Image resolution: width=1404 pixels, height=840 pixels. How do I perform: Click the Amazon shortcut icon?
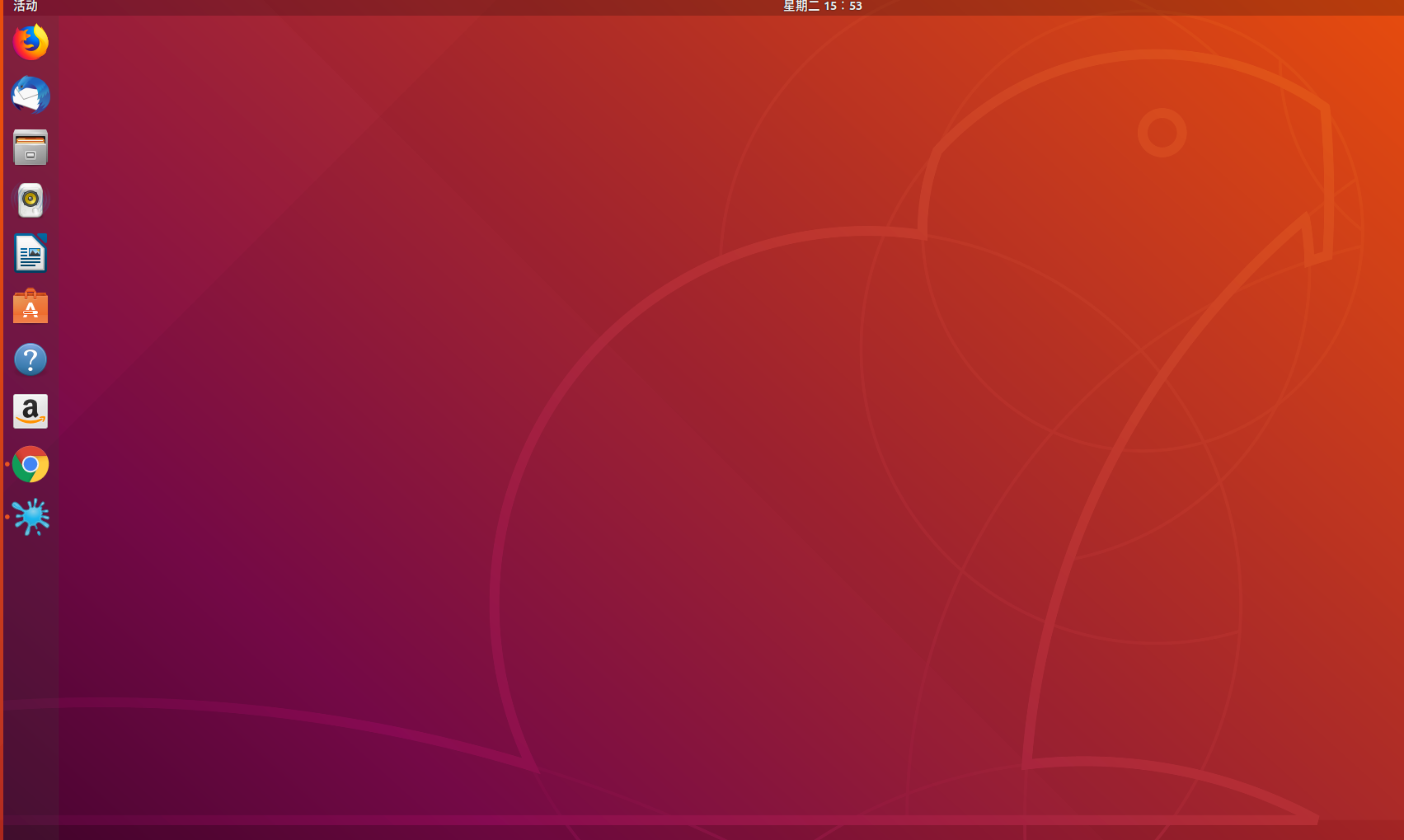30,411
